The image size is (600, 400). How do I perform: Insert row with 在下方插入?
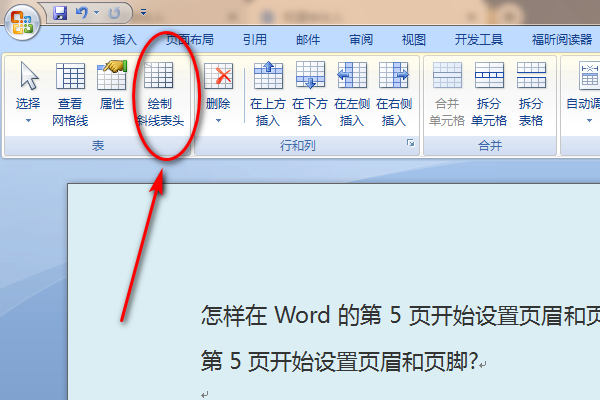tap(310, 94)
